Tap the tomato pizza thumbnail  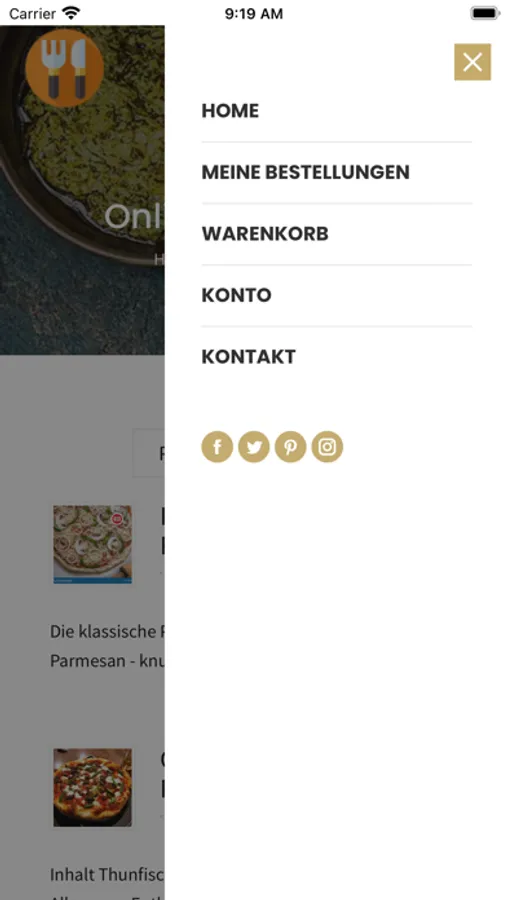pos(92,788)
